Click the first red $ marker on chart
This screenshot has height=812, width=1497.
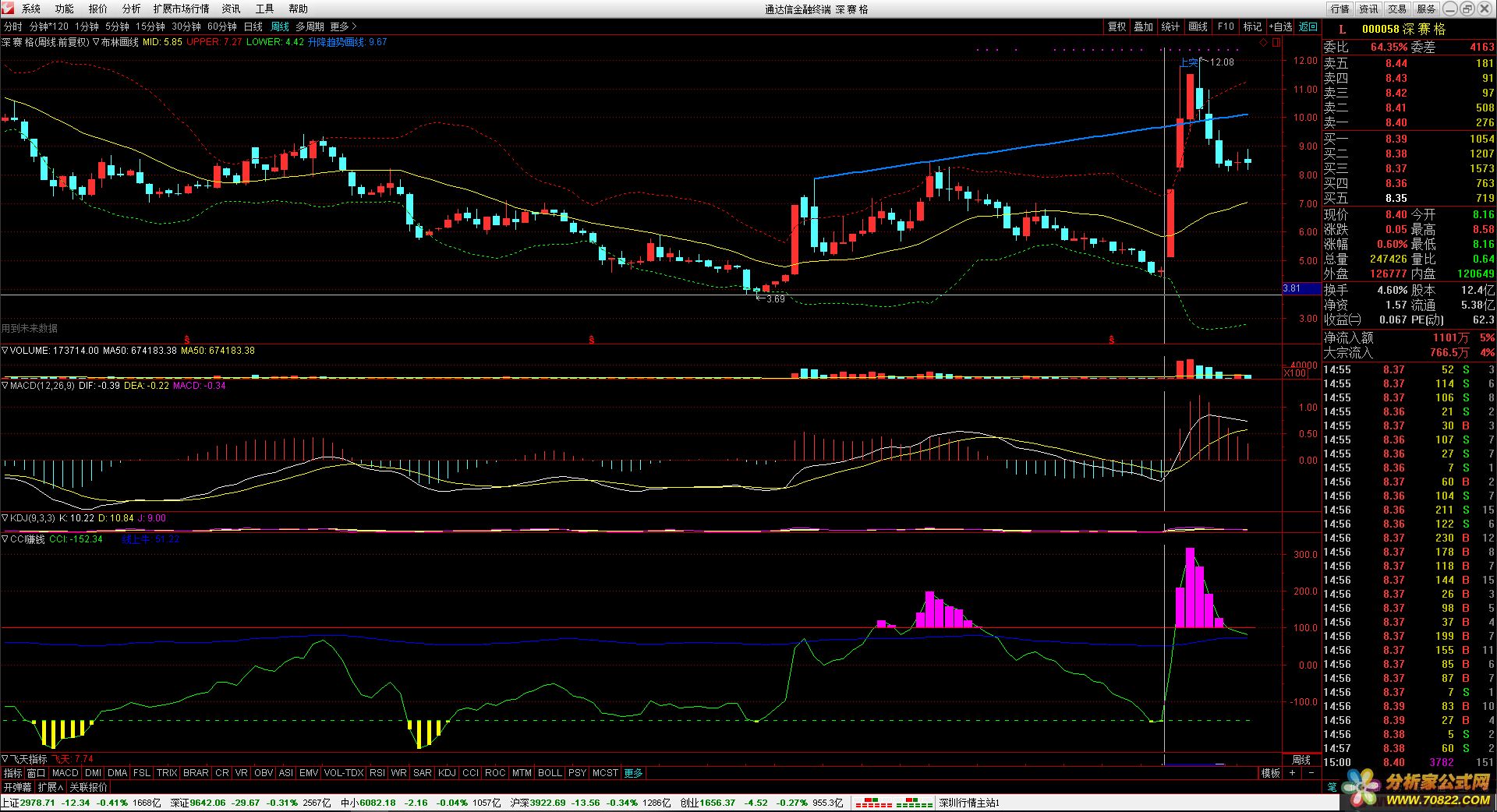(187, 340)
